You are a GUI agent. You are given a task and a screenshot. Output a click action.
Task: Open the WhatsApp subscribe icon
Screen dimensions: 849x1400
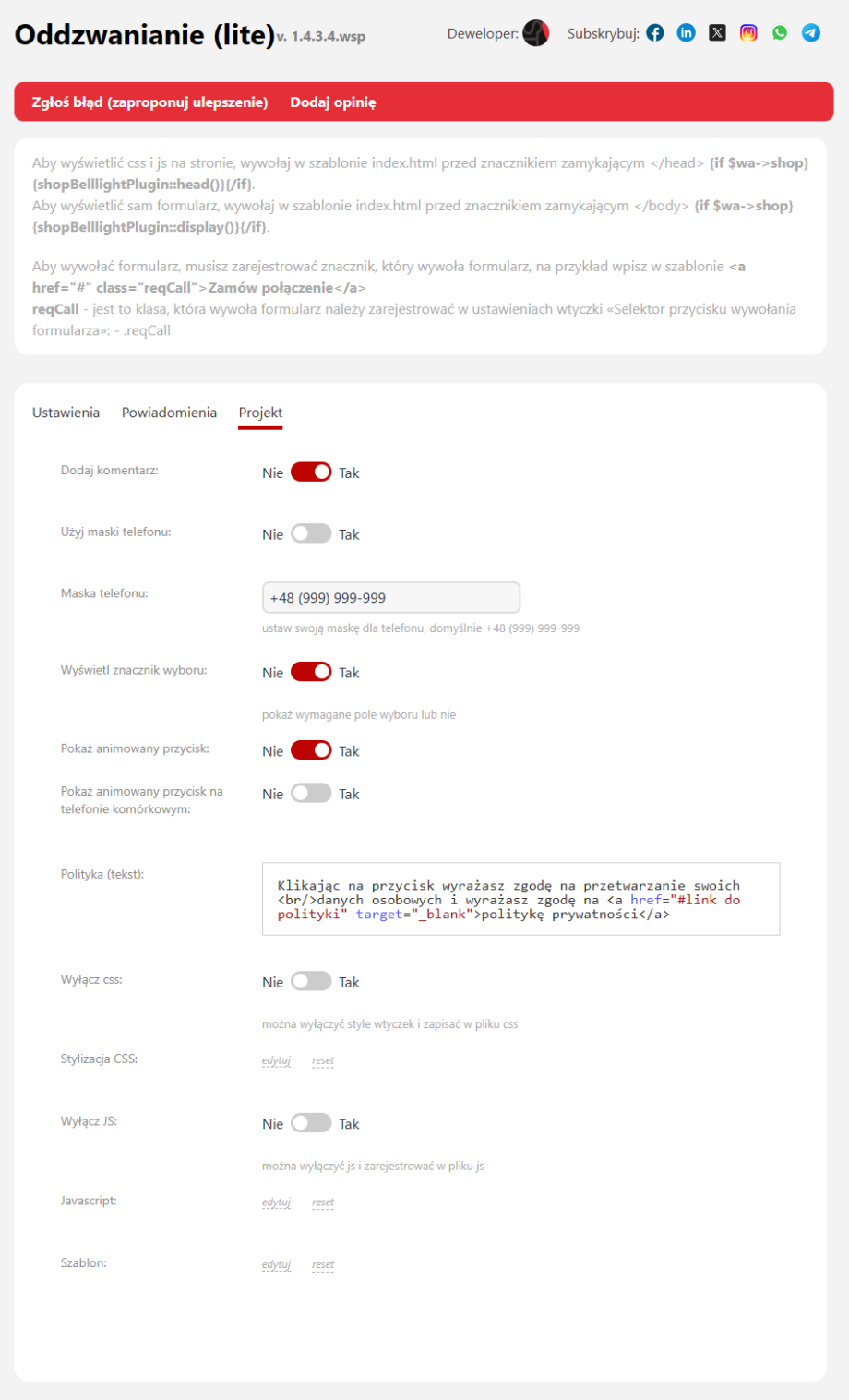(780, 33)
